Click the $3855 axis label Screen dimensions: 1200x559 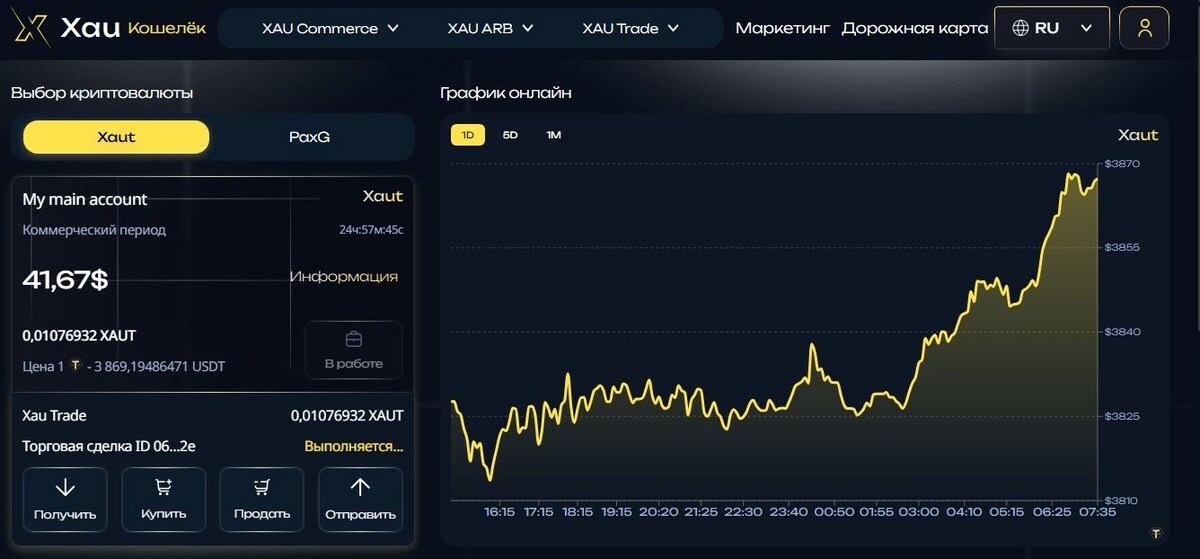click(x=1122, y=247)
